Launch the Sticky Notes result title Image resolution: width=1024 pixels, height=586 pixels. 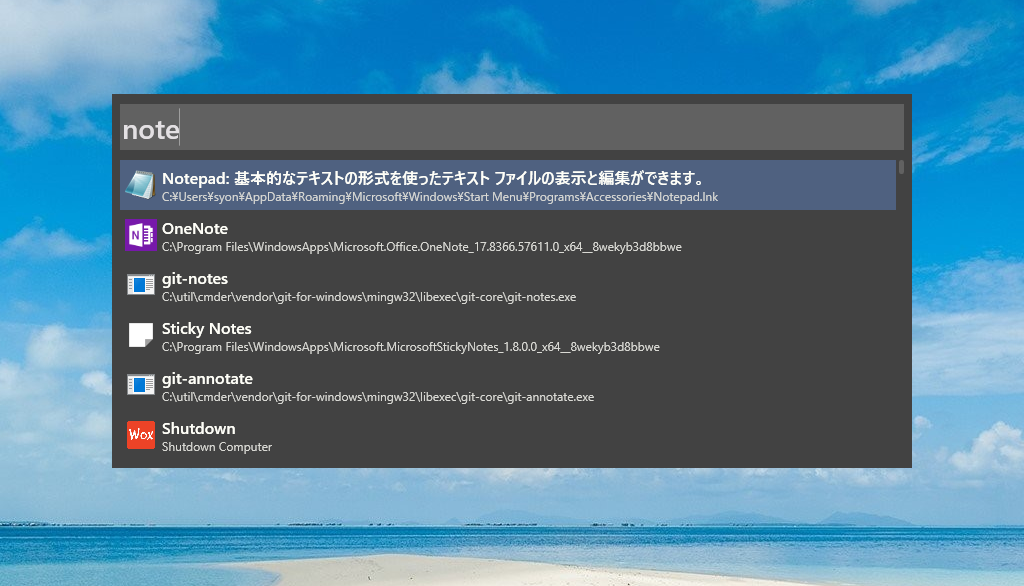click(x=206, y=329)
